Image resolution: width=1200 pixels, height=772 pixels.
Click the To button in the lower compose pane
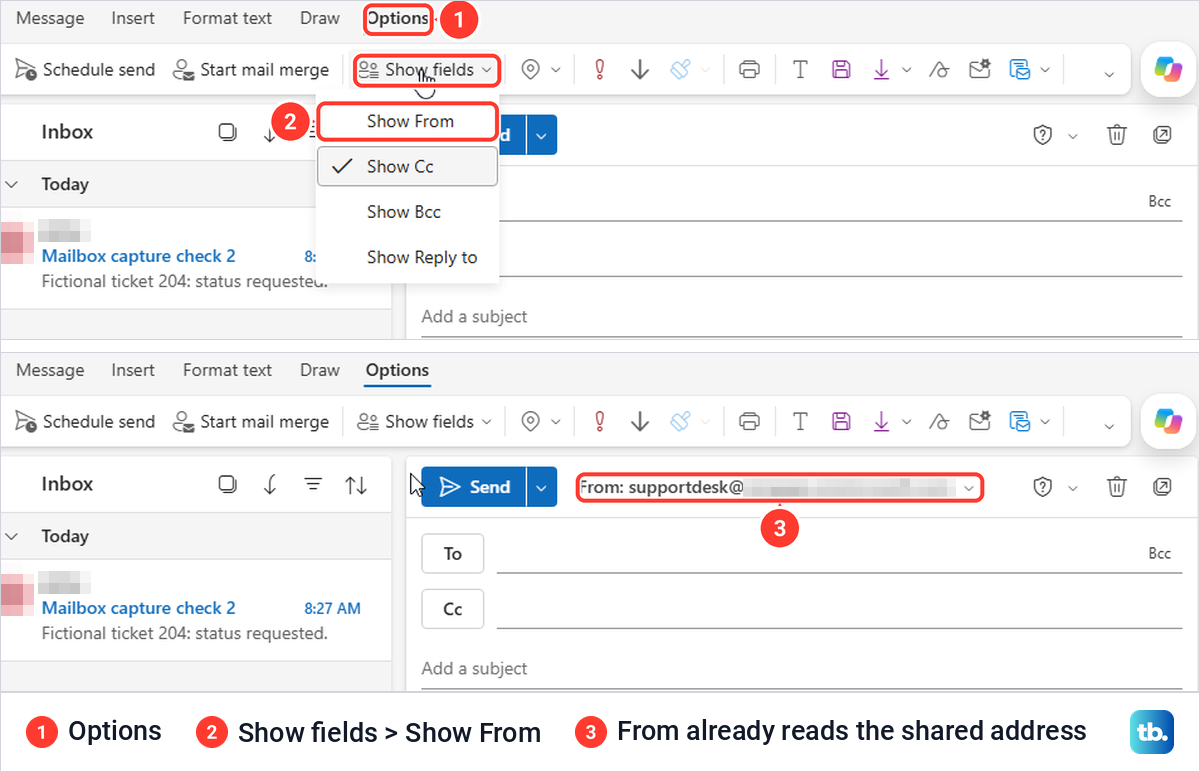coord(453,553)
